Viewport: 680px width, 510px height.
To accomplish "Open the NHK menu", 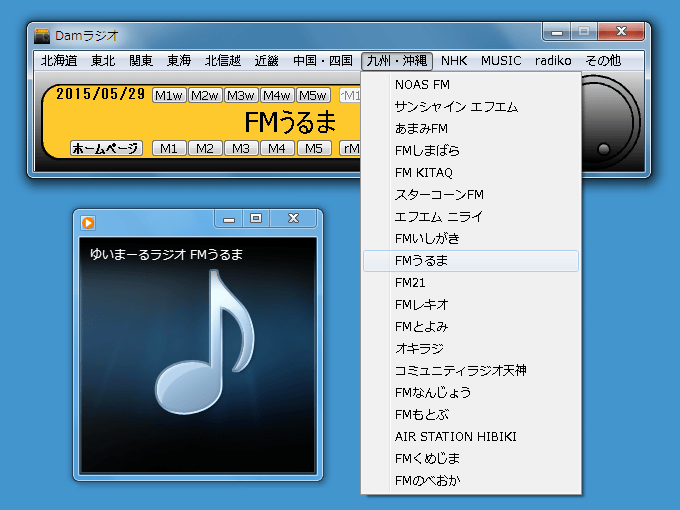I will (x=454, y=61).
